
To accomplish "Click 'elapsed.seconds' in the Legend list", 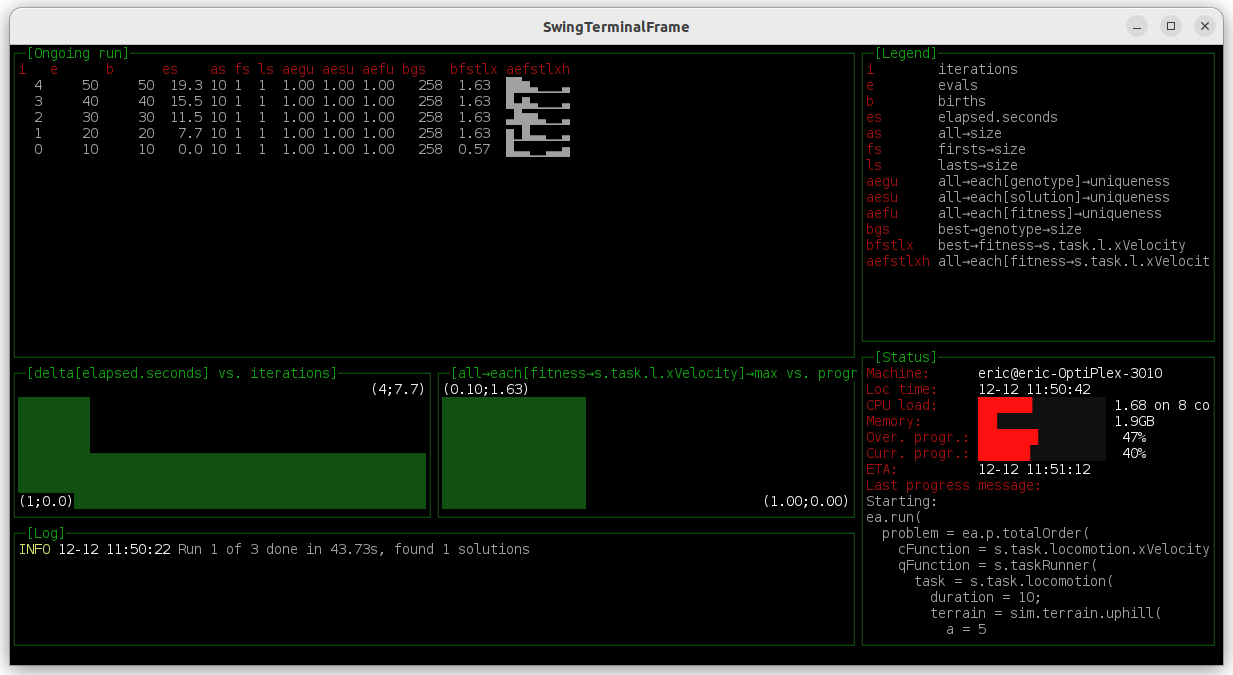I will tap(998, 117).
